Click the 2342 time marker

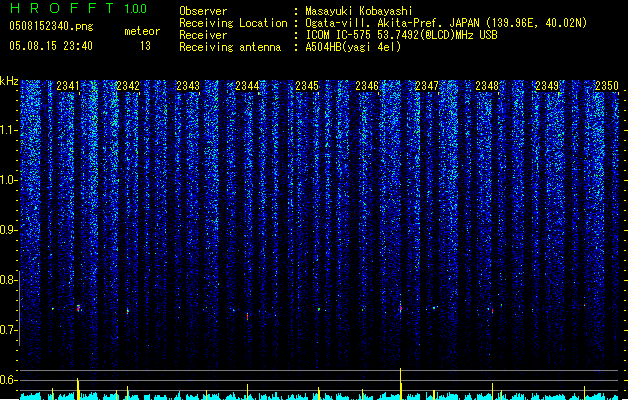coord(128,86)
